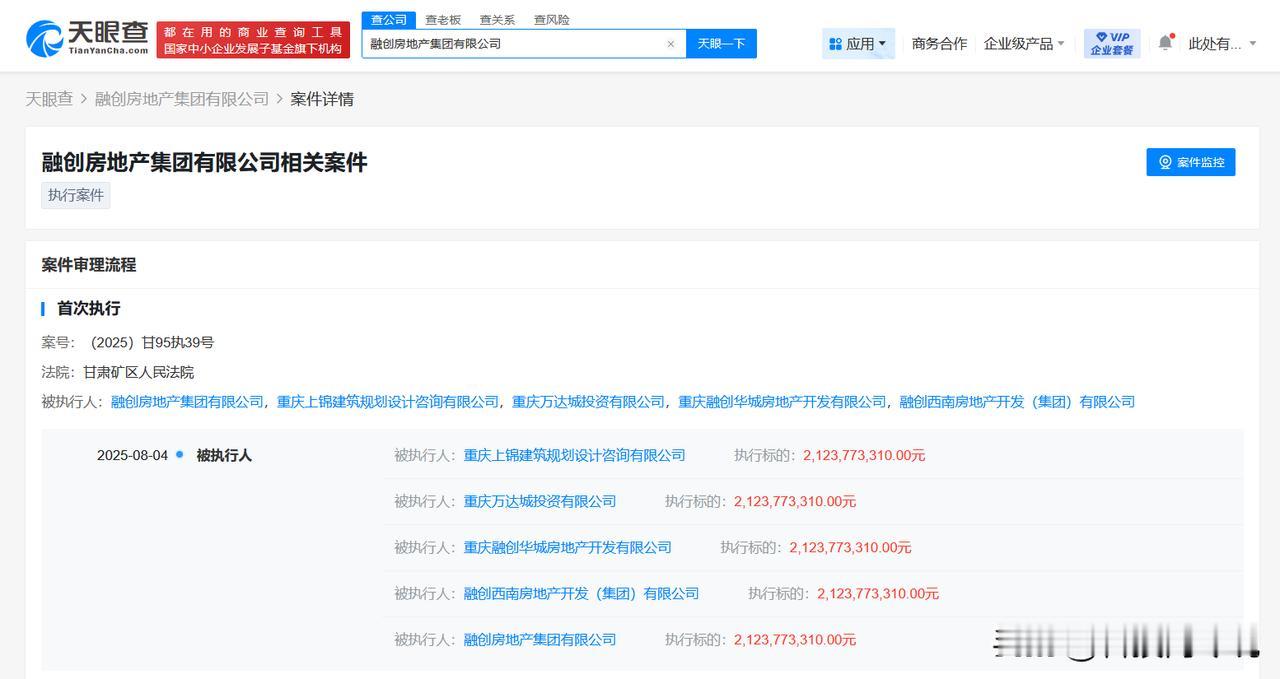This screenshot has height=679, width=1280.
Task: Open the notification bell icon
Action: pyautogui.click(x=1165, y=43)
